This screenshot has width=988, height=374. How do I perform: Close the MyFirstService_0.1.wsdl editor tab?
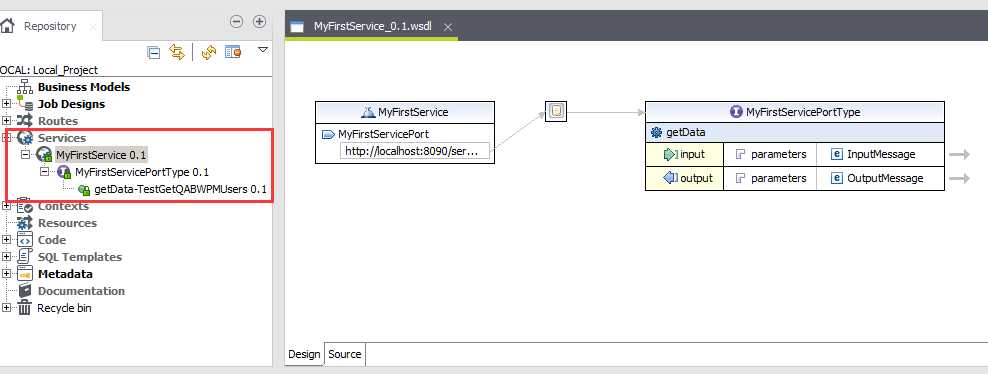click(447, 27)
